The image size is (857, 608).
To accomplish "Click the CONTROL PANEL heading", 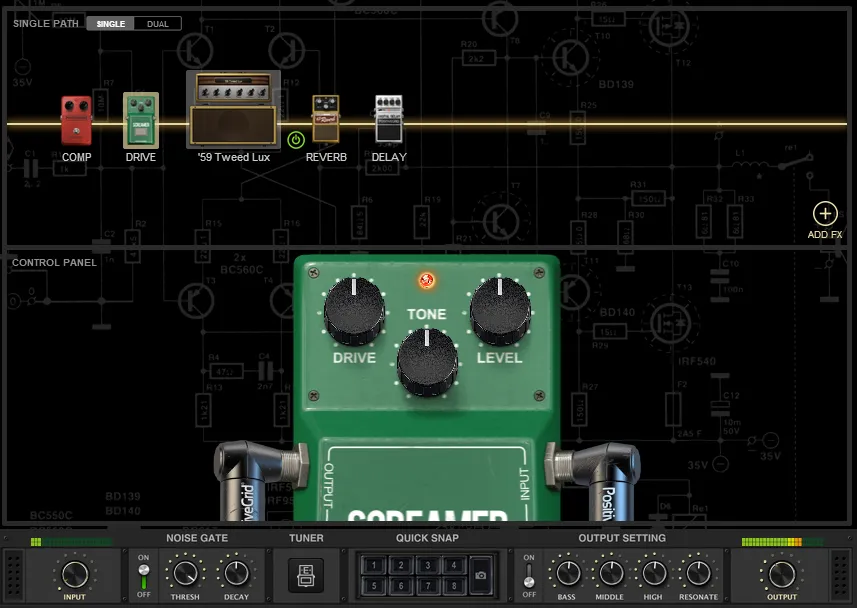I will click(54, 262).
